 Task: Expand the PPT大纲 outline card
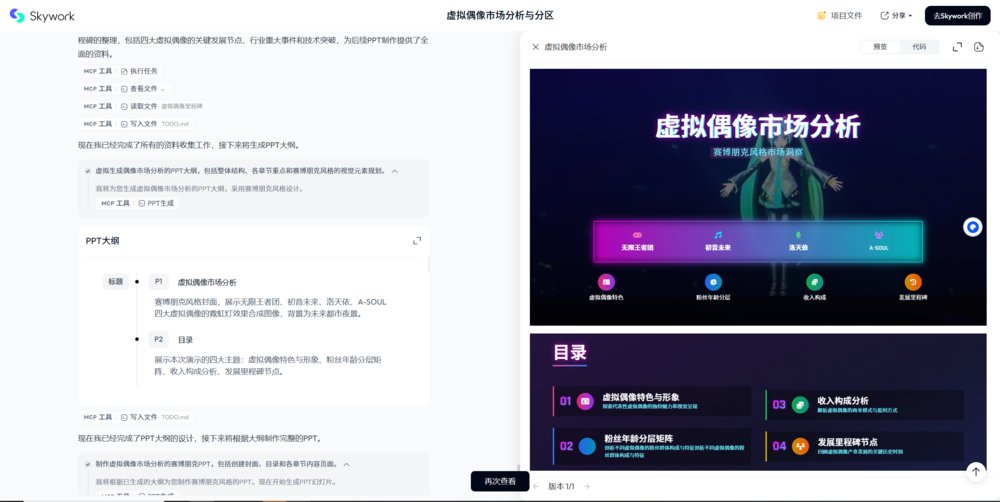417,241
